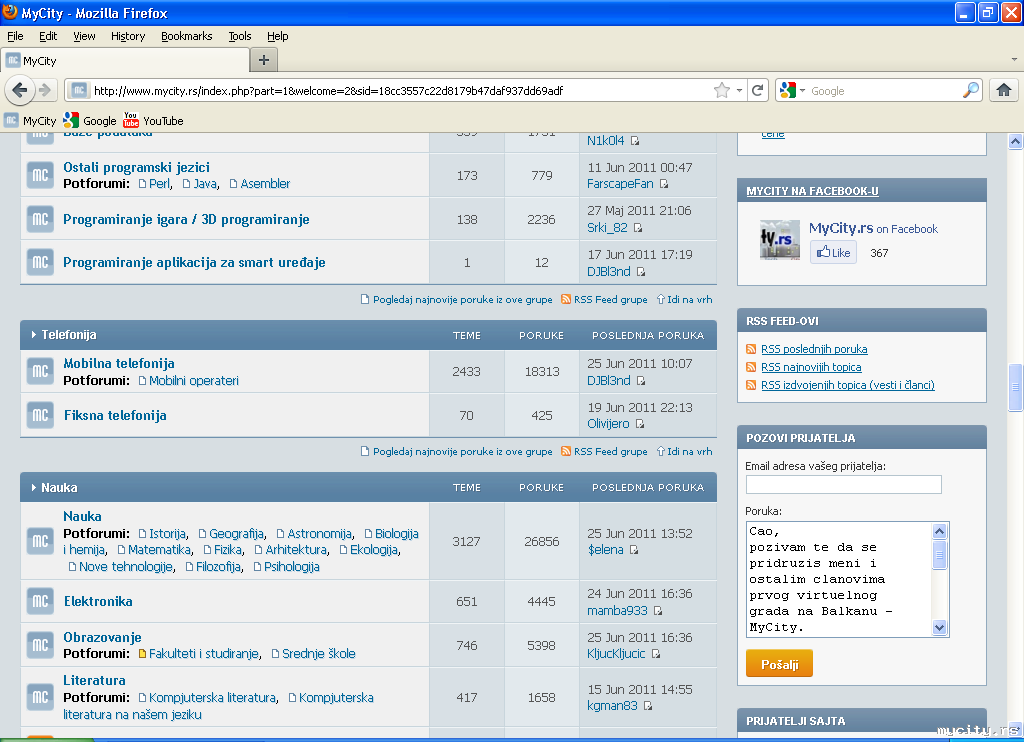This screenshot has height=742, width=1024.
Task: Click the MC icon beside Elektronika
Action: click(x=40, y=601)
